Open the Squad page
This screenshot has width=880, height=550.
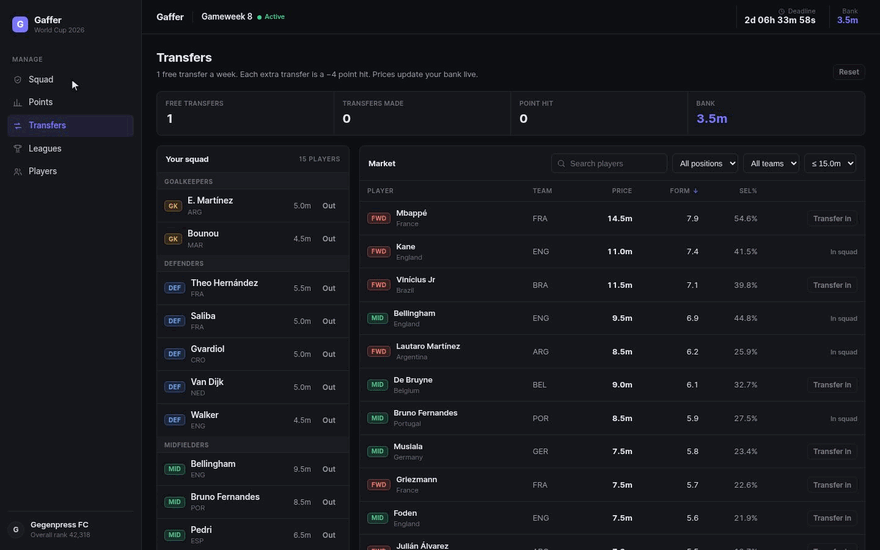[71, 80]
